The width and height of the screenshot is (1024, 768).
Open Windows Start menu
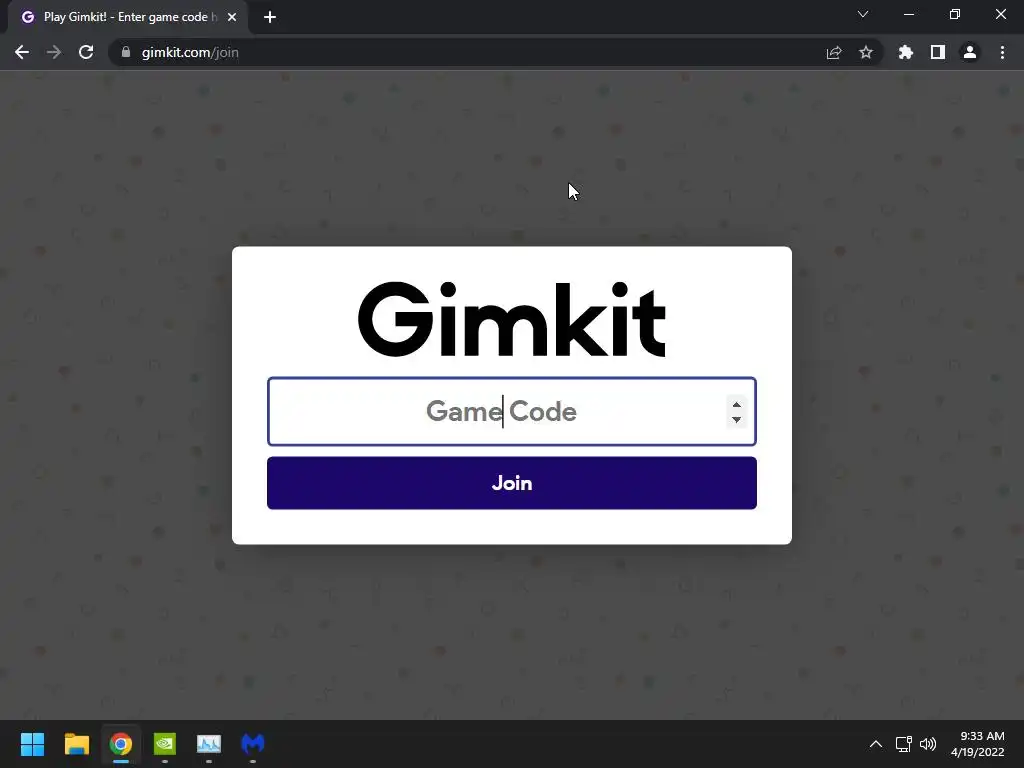tap(32, 744)
